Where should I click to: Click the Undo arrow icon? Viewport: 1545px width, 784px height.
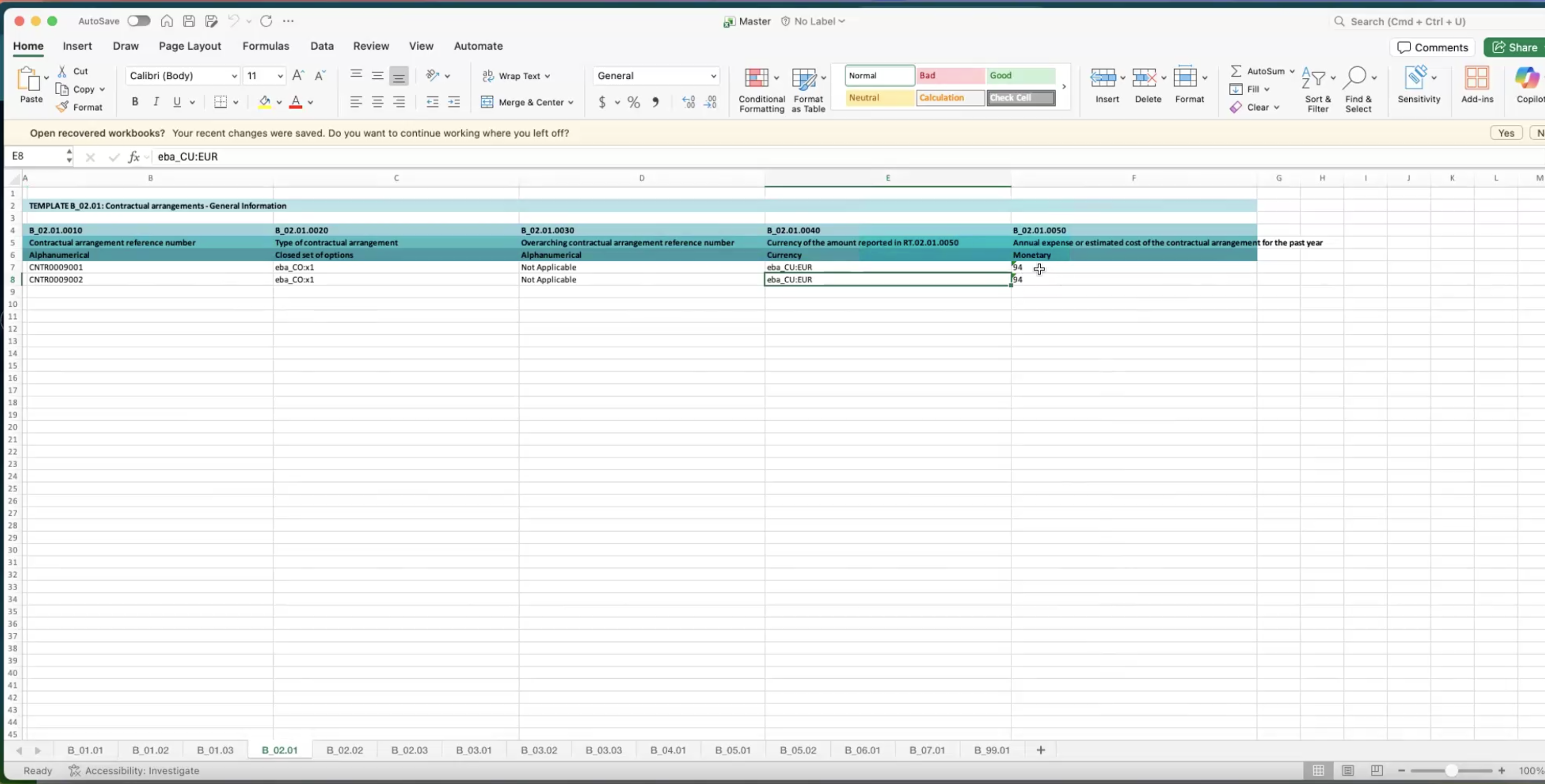point(233,21)
